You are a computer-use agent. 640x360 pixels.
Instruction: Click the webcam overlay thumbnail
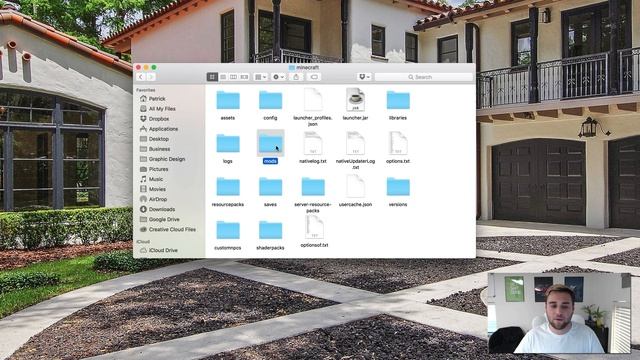[559, 313]
